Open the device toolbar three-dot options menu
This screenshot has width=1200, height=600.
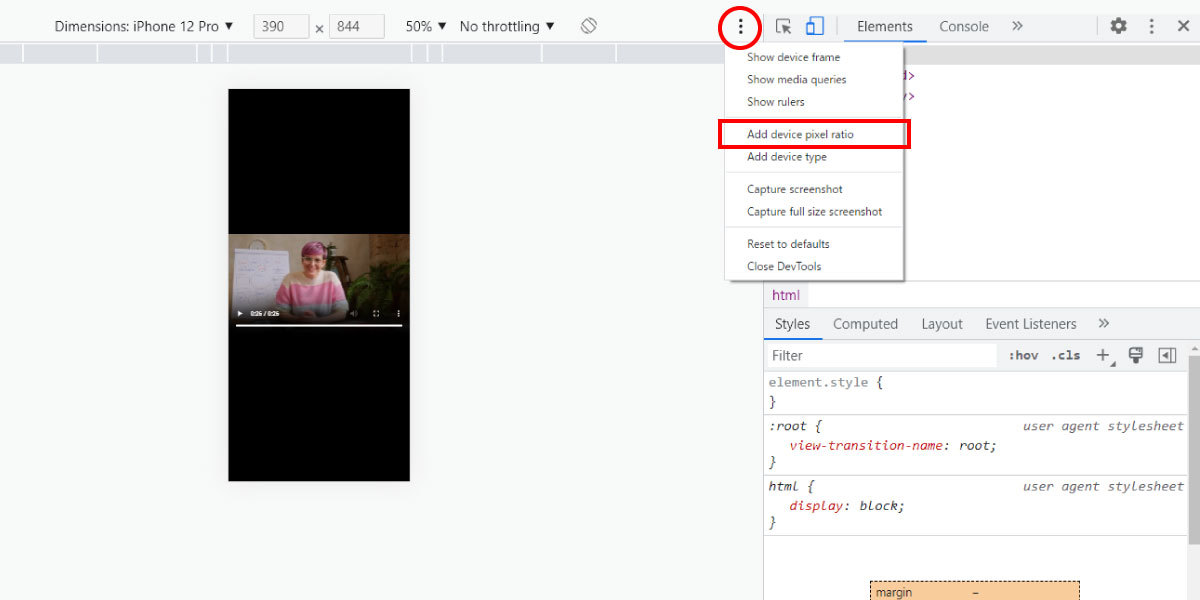click(x=740, y=26)
